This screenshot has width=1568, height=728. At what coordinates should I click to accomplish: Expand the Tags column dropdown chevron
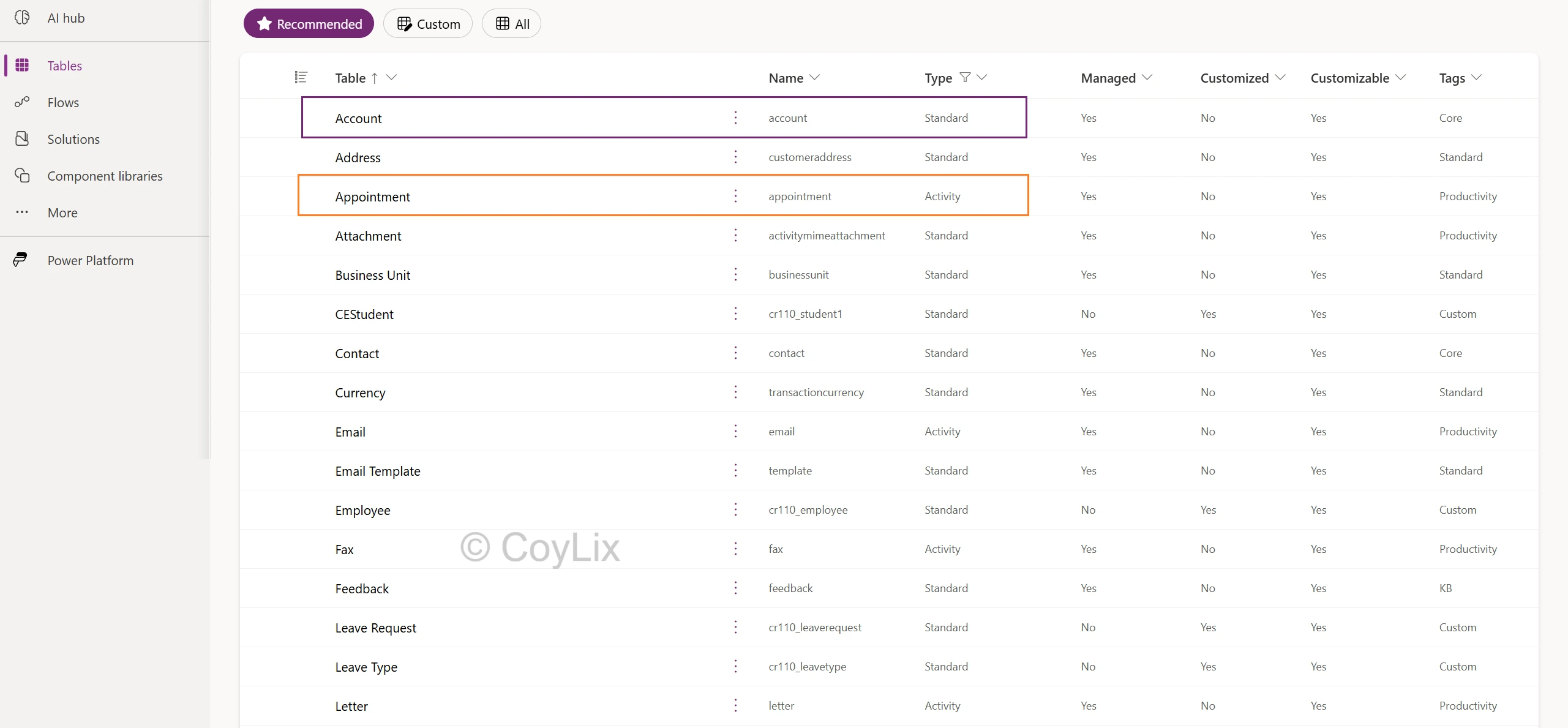point(1476,77)
